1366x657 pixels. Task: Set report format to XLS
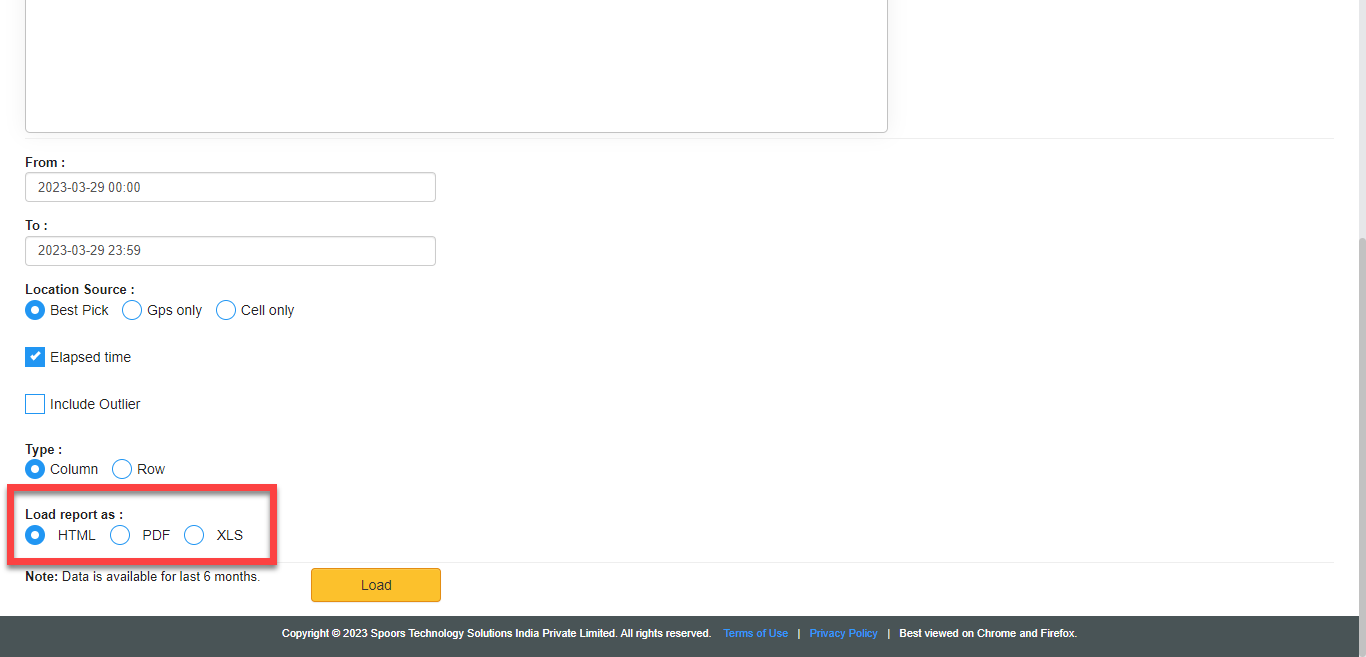194,535
